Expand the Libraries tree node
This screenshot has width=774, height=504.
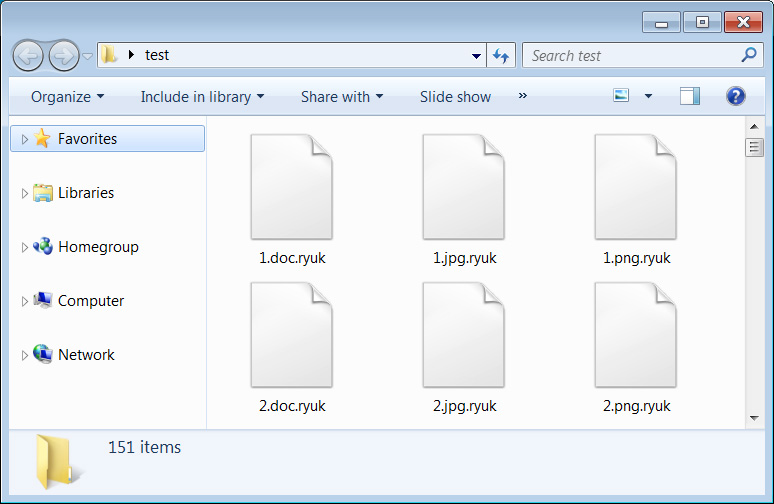(24, 193)
